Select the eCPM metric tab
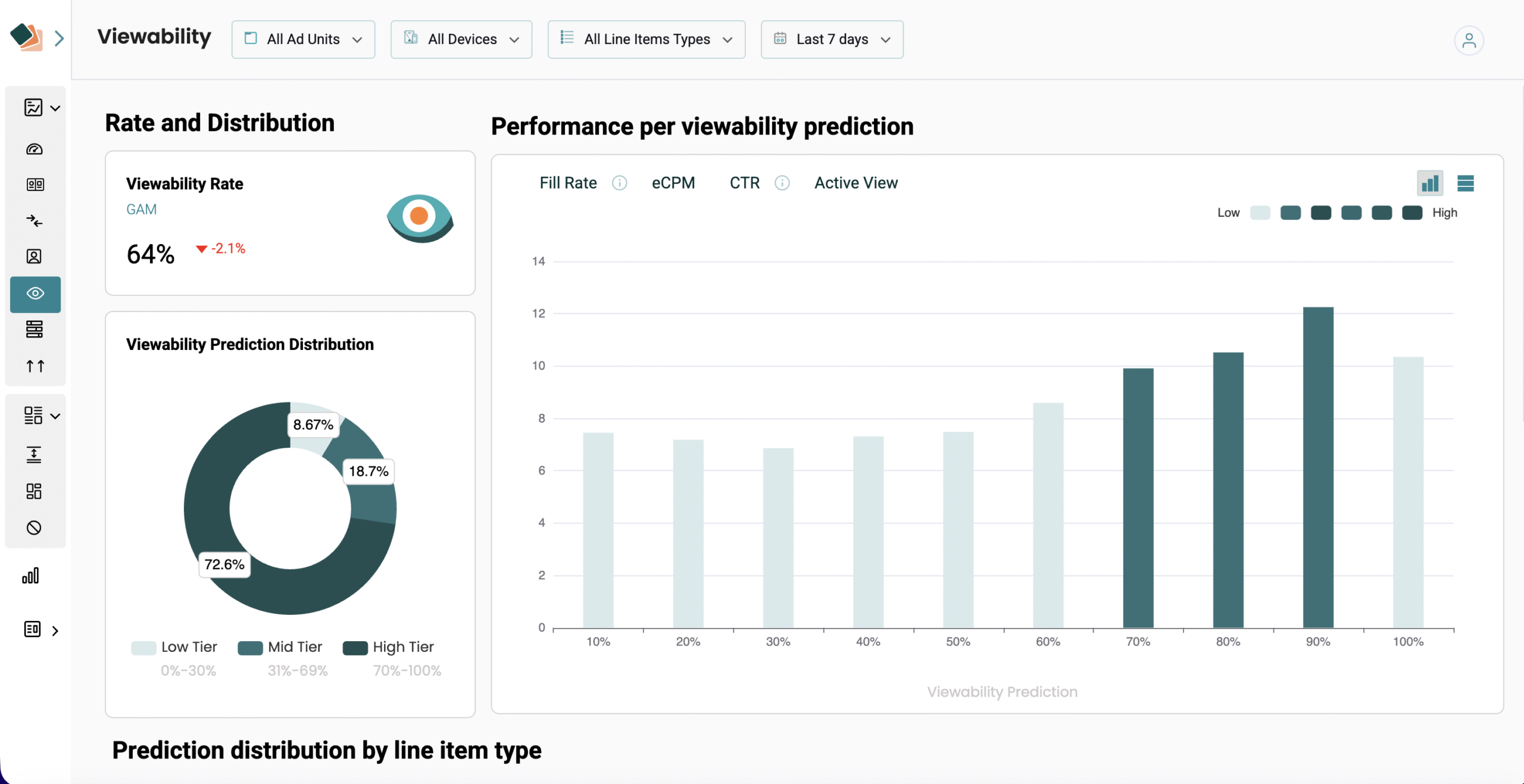This screenshot has height=784, width=1524. pos(673,183)
